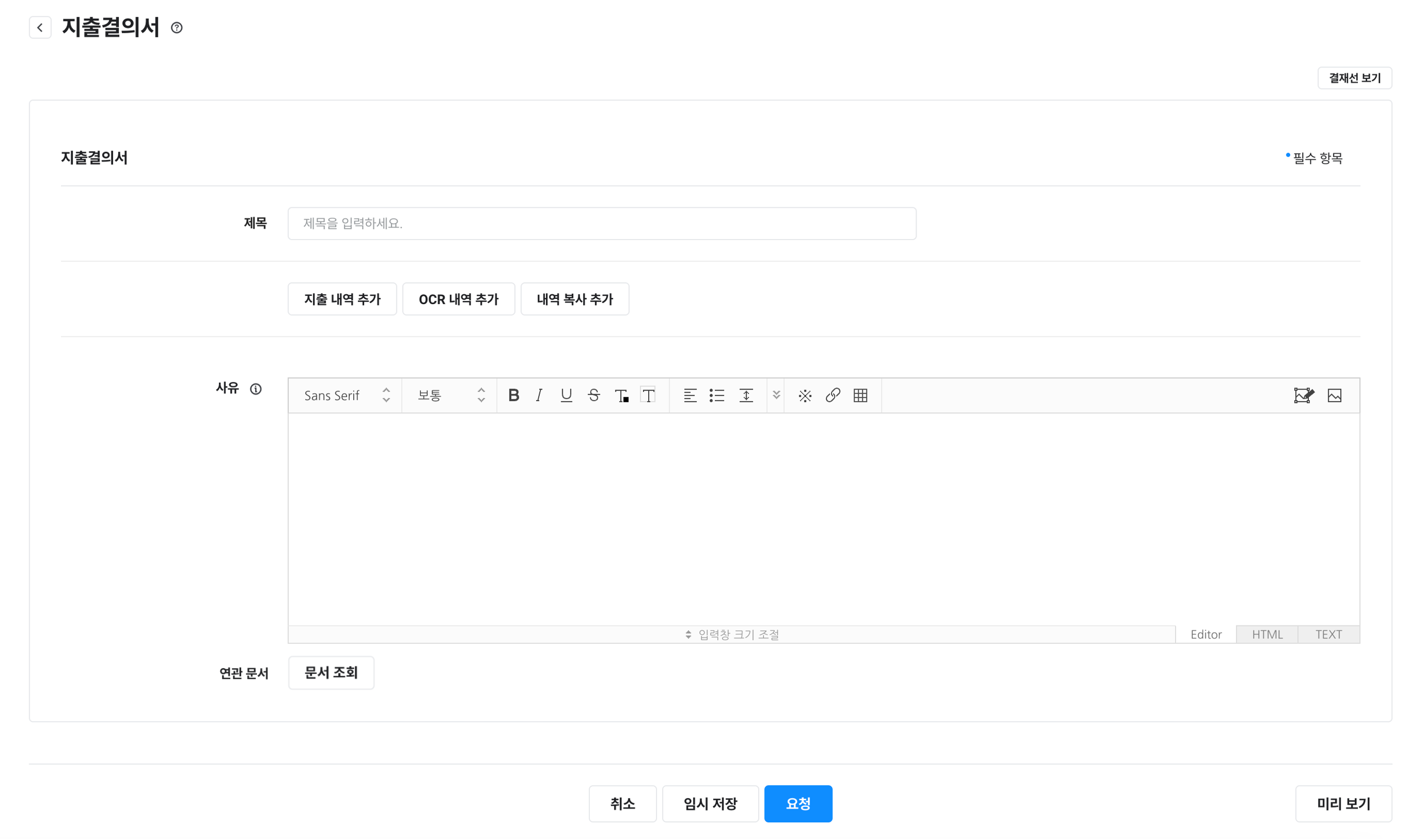Insert a hyperlink with link icon
1423x840 pixels.
click(x=833, y=395)
